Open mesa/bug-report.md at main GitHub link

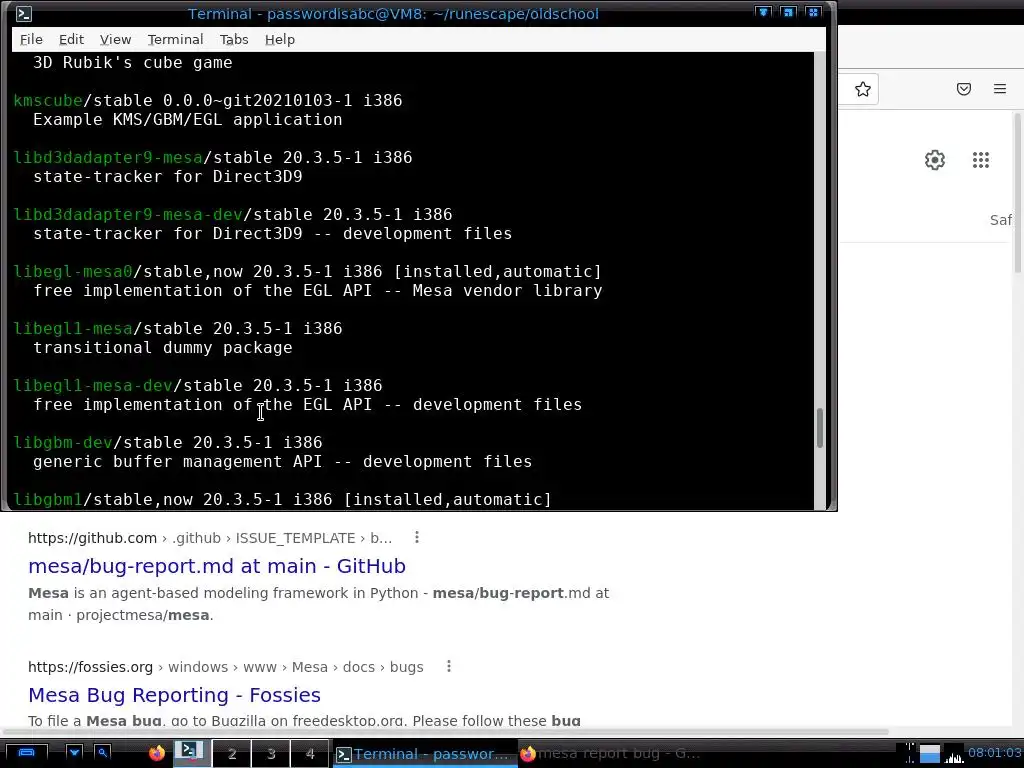coord(217,566)
